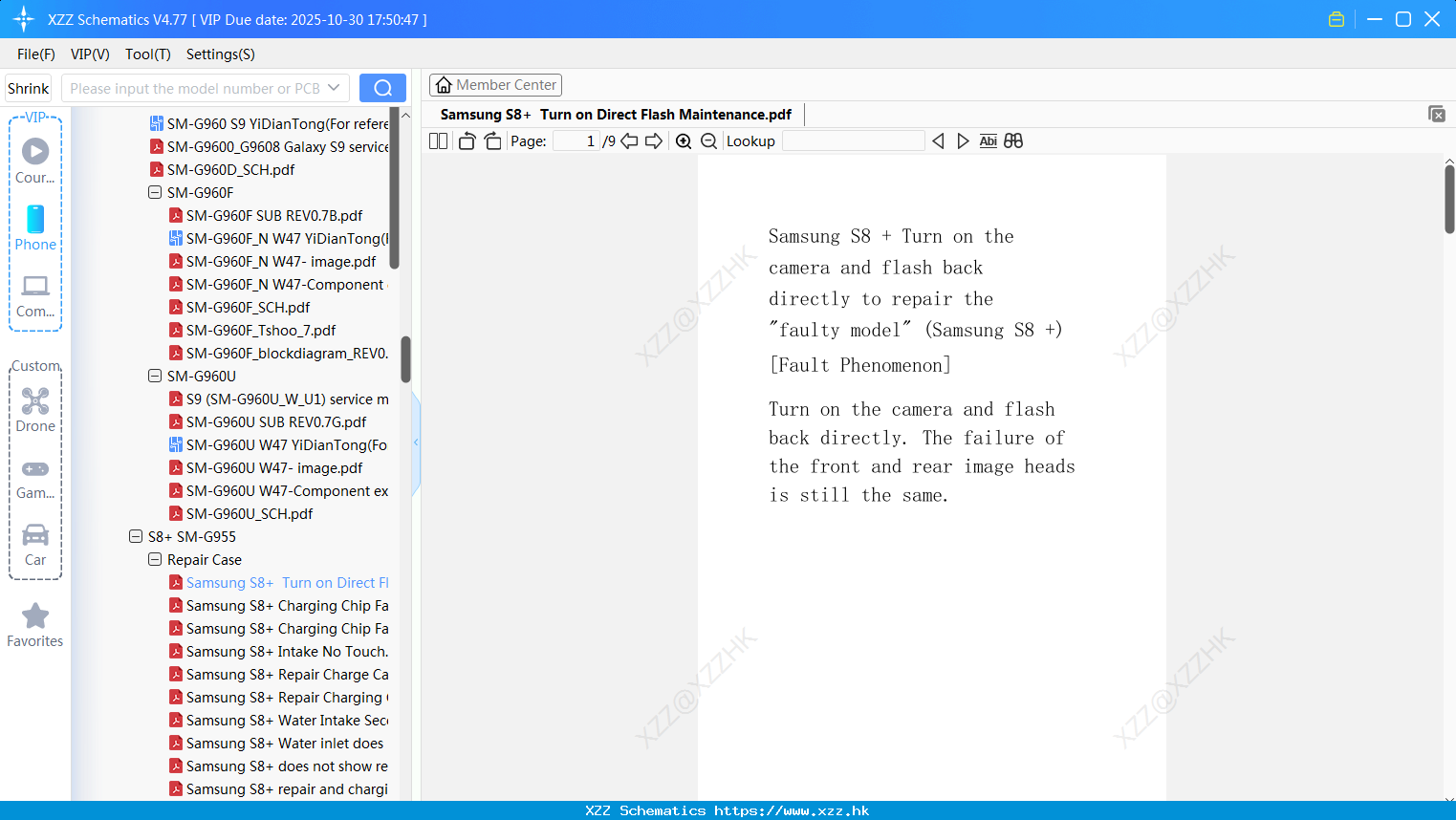This screenshot has height=820, width=1456.
Task: Open the Settings(S) menu
Action: (221, 54)
